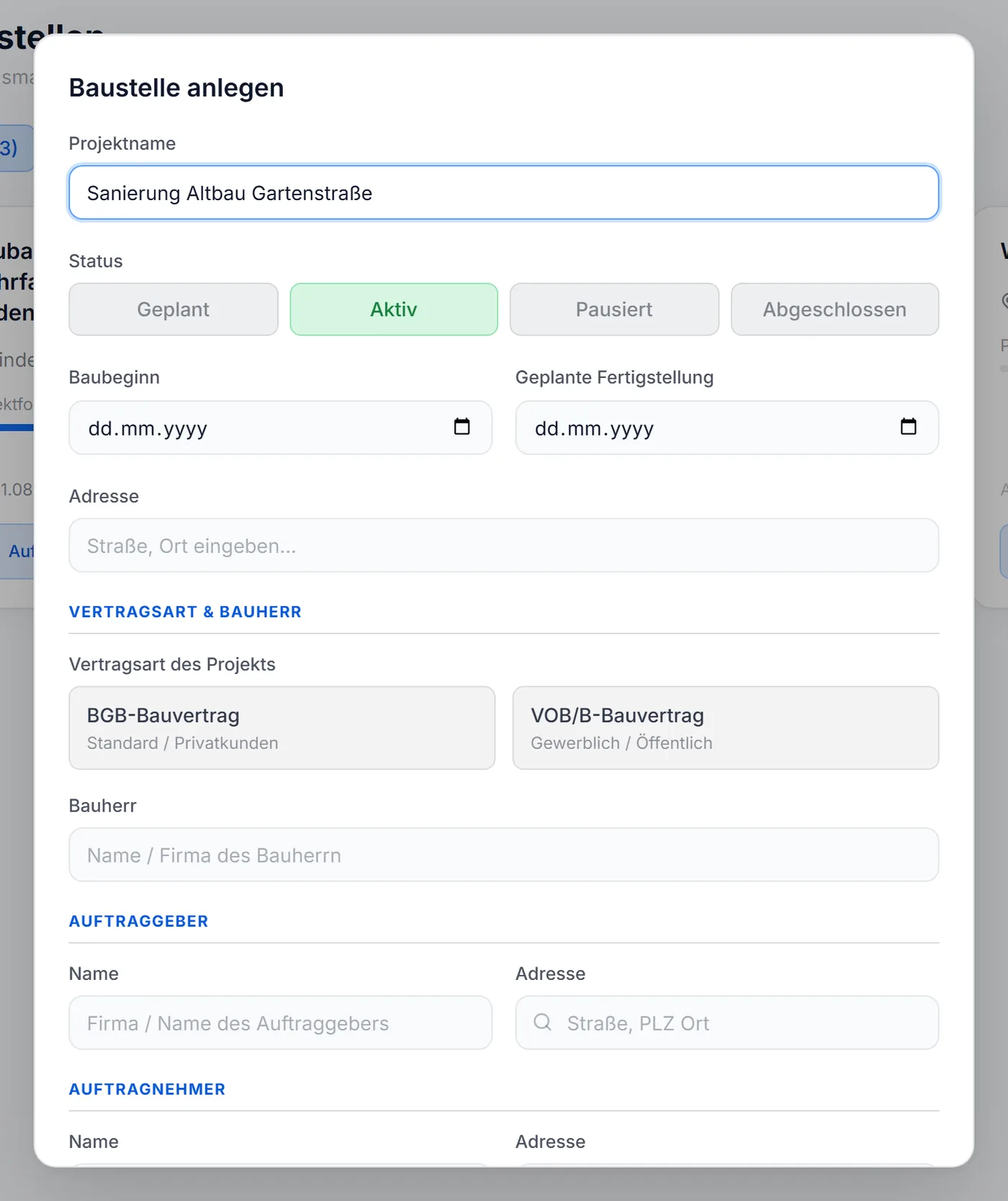Open the Baubeginn calendar picker icon
Screen dimensions: 1008x1201
coord(462,427)
